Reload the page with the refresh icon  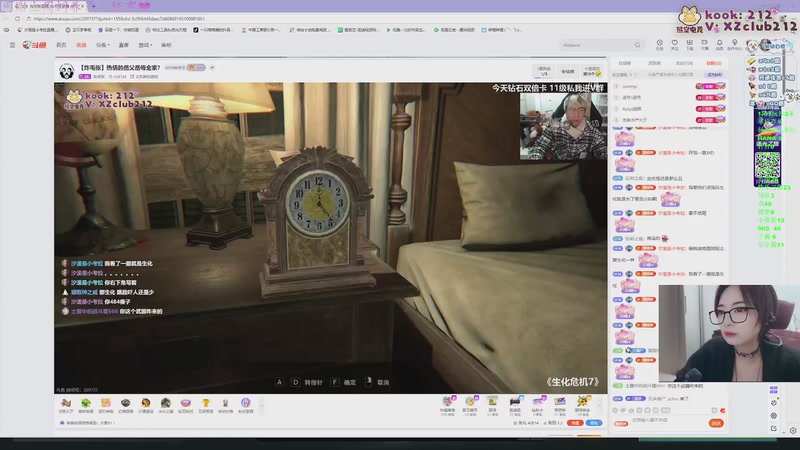click(x=17, y=18)
